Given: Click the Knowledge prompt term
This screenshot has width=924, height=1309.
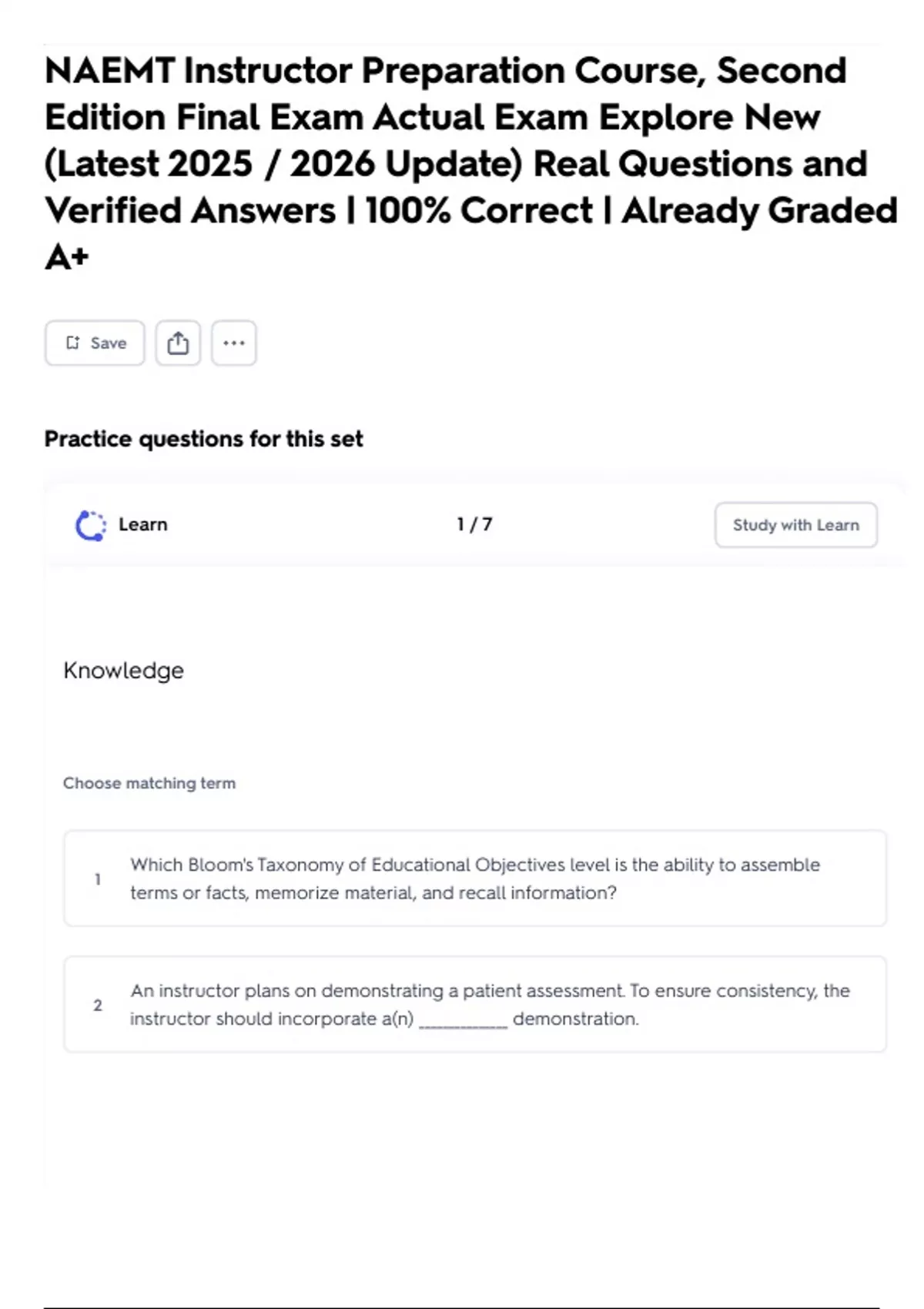Looking at the screenshot, I should [x=123, y=671].
